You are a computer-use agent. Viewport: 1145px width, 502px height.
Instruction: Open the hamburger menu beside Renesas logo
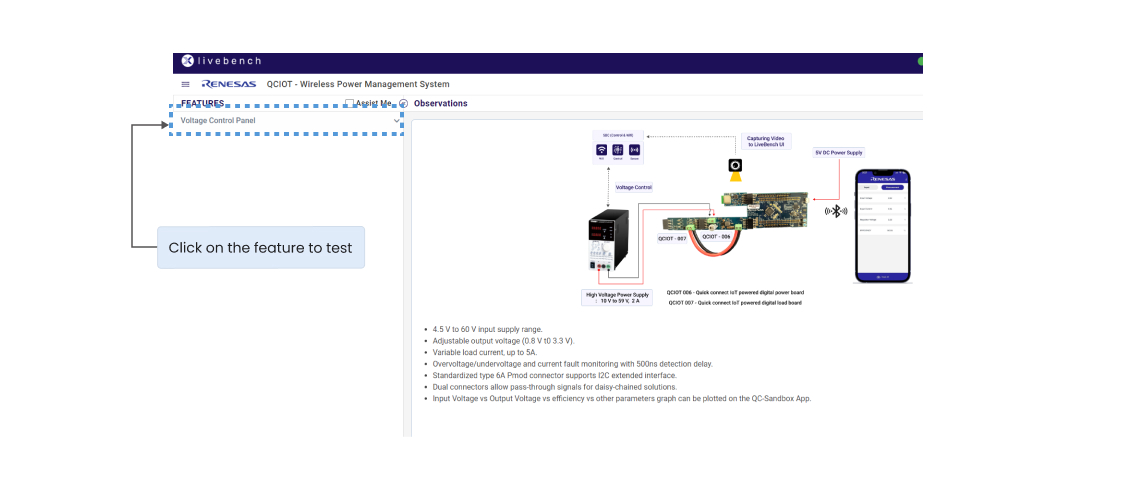[185, 85]
